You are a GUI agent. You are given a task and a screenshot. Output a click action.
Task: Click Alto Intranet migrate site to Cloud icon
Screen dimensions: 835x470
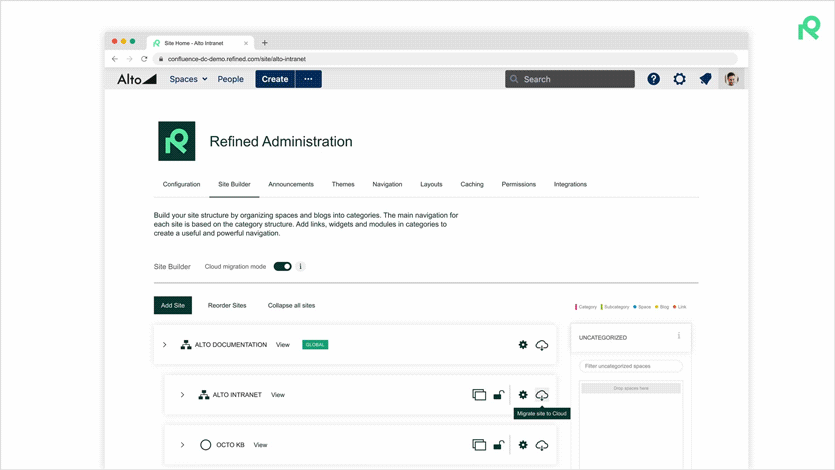pyautogui.click(x=542, y=395)
